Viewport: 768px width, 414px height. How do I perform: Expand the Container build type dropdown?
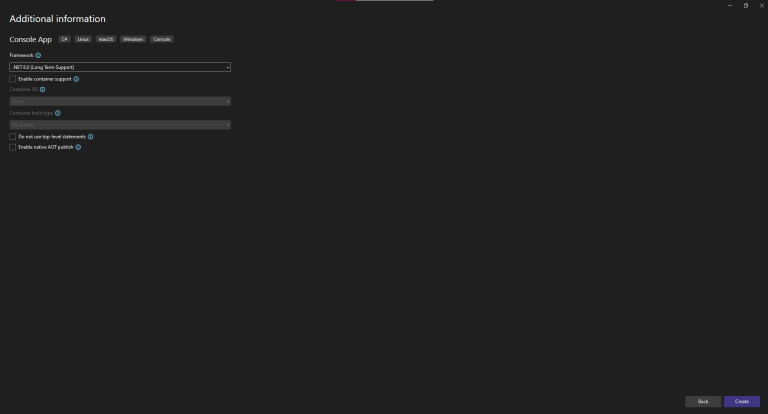pyautogui.click(x=120, y=125)
